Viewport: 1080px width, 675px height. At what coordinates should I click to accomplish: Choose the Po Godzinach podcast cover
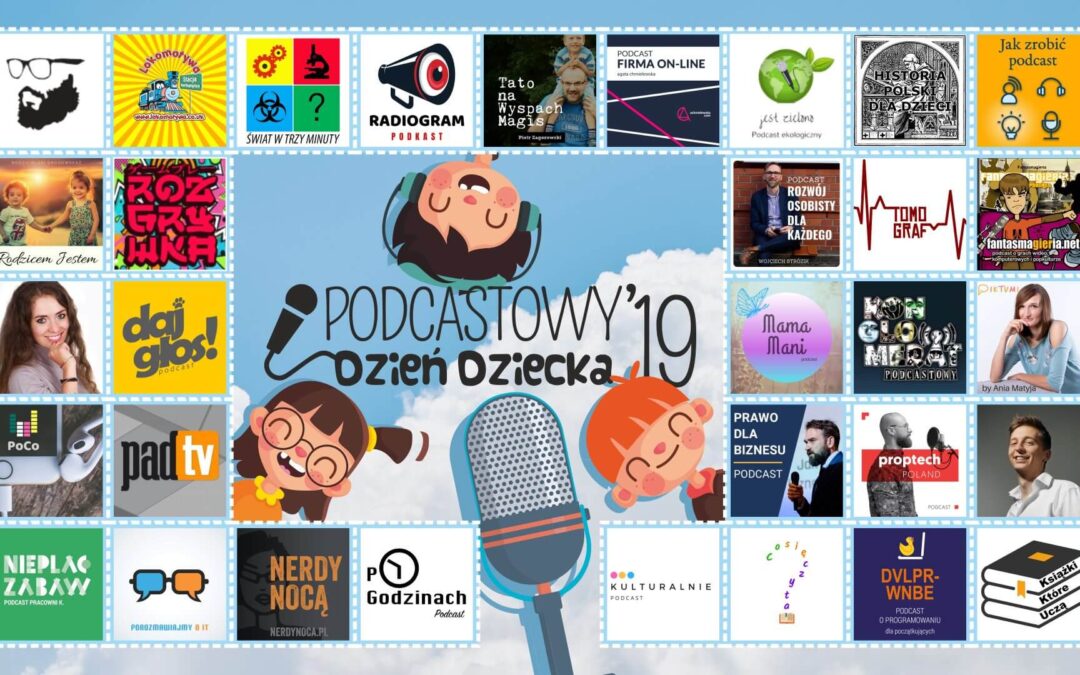[x=416, y=584]
